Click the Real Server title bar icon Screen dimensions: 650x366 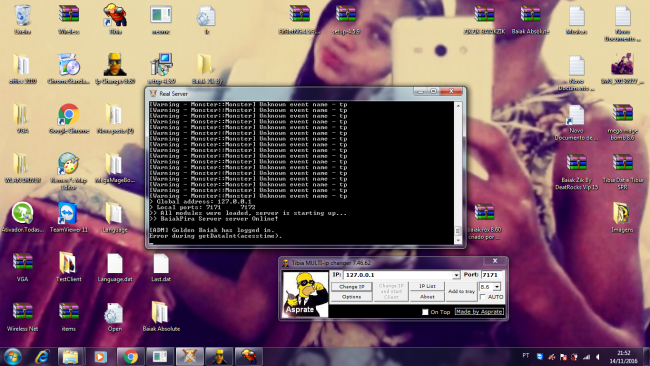coord(153,94)
